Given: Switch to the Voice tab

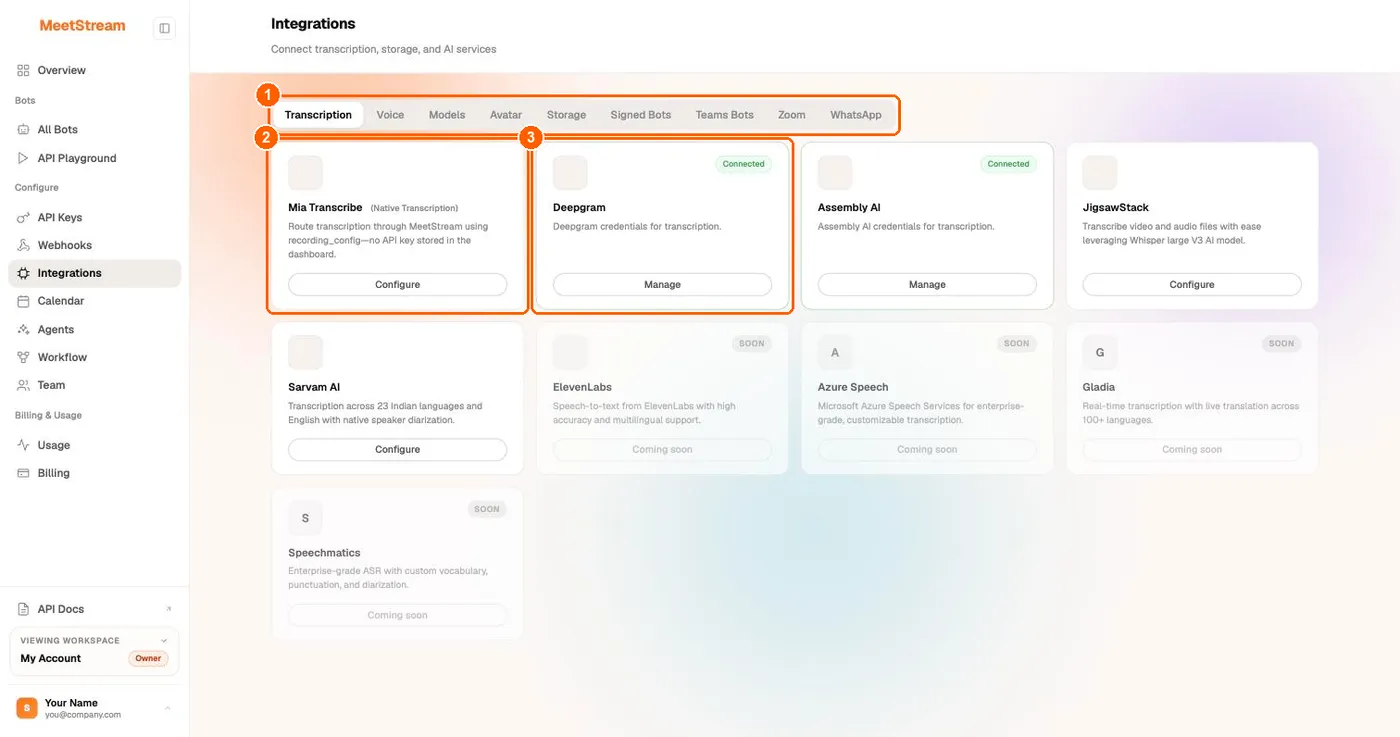Looking at the screenshot, I should point(390,115).
